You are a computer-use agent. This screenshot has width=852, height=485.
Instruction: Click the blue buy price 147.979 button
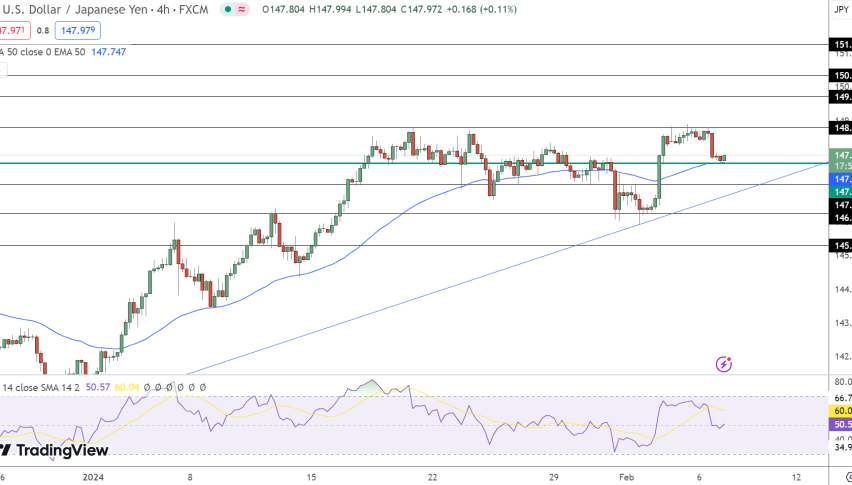pyautogui.click(x=78, y=30)
